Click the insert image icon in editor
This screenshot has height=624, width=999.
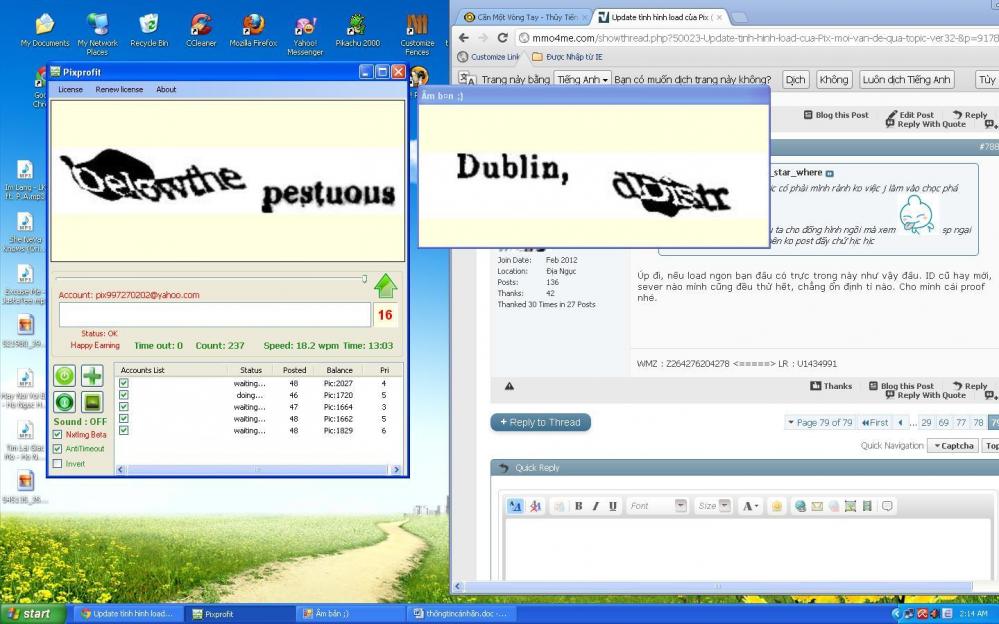point(850,505)
